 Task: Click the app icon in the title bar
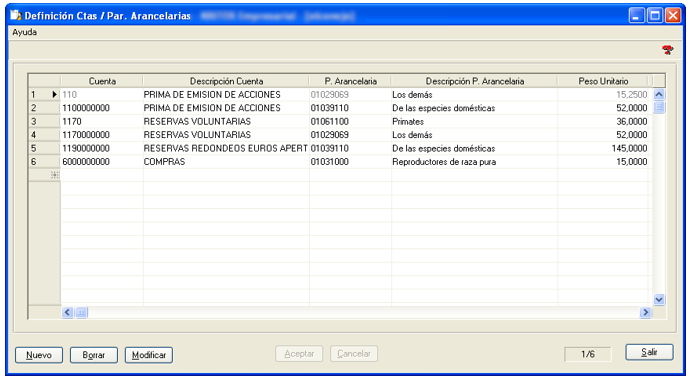[15, 15]
